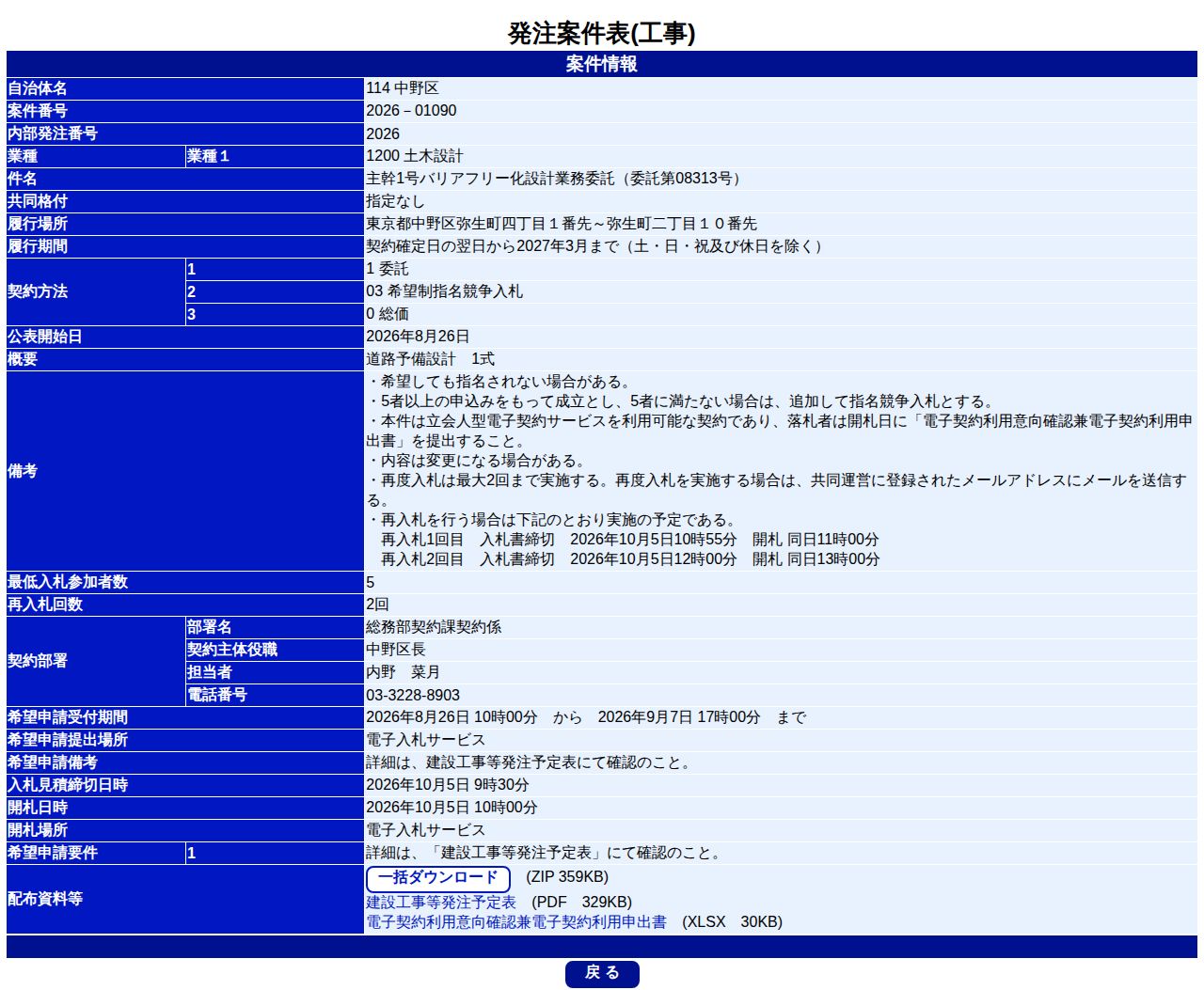The image size is (1204, 990).
Task: Click the 一括ダウンロード button
Action: point(438,878)
